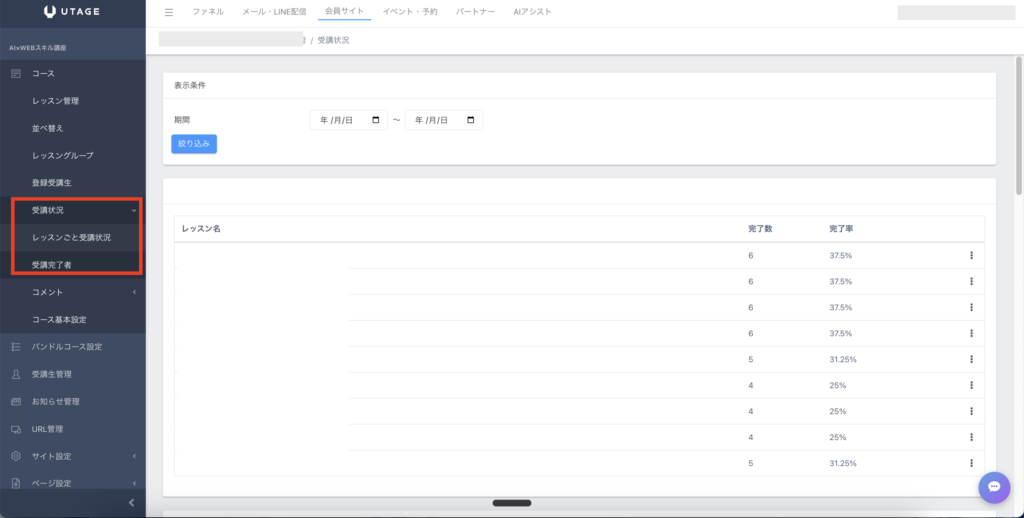Select the 会員サイト tab

pos(344,11)
